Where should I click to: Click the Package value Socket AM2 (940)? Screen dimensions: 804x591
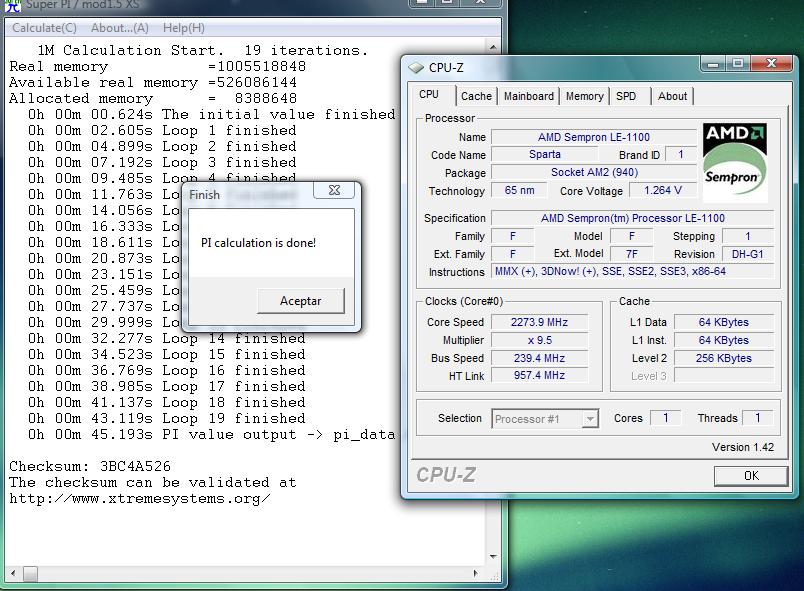(593, 172)
